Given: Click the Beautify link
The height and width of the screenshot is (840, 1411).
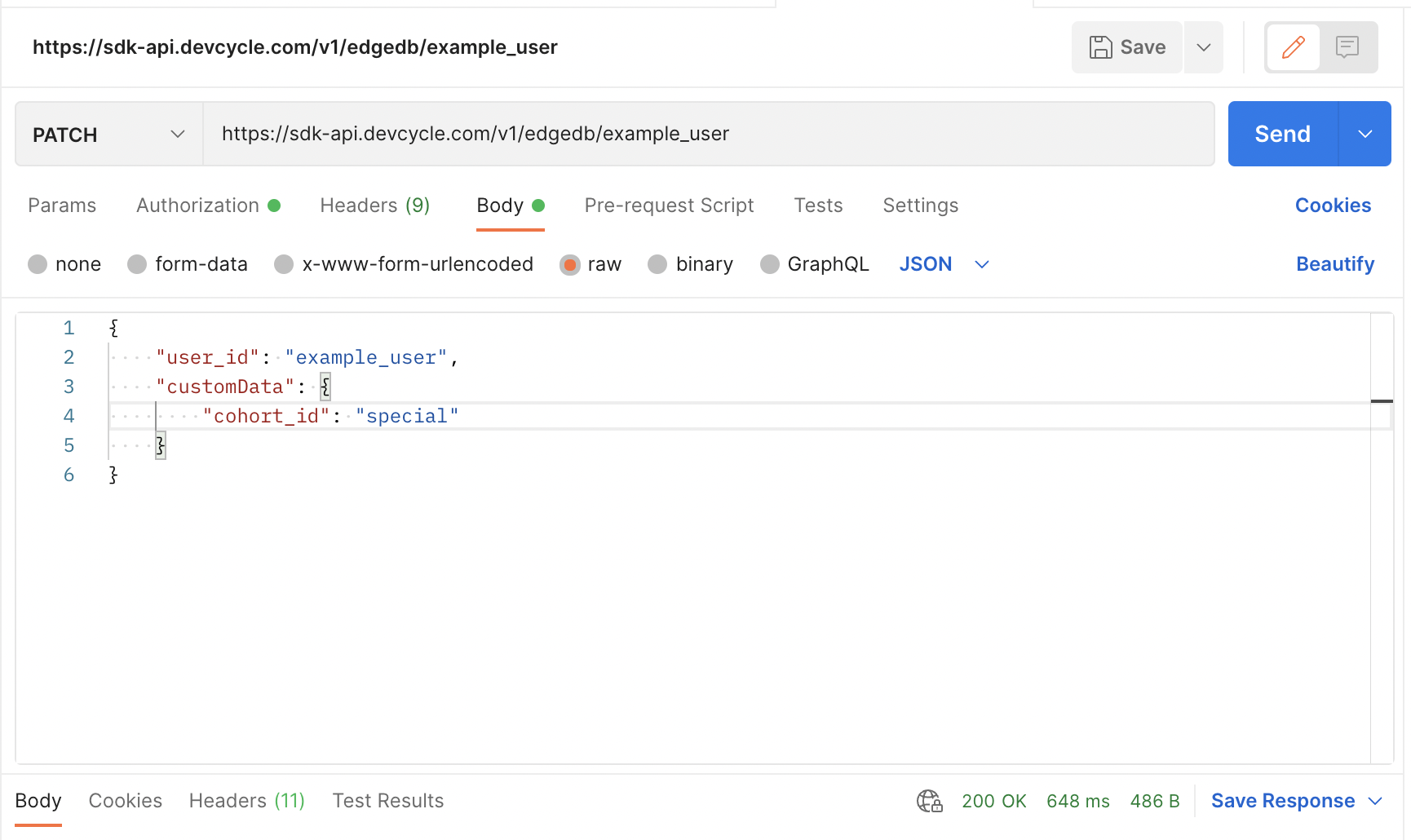Looking at the screenshot, I should pos(1334,264).
